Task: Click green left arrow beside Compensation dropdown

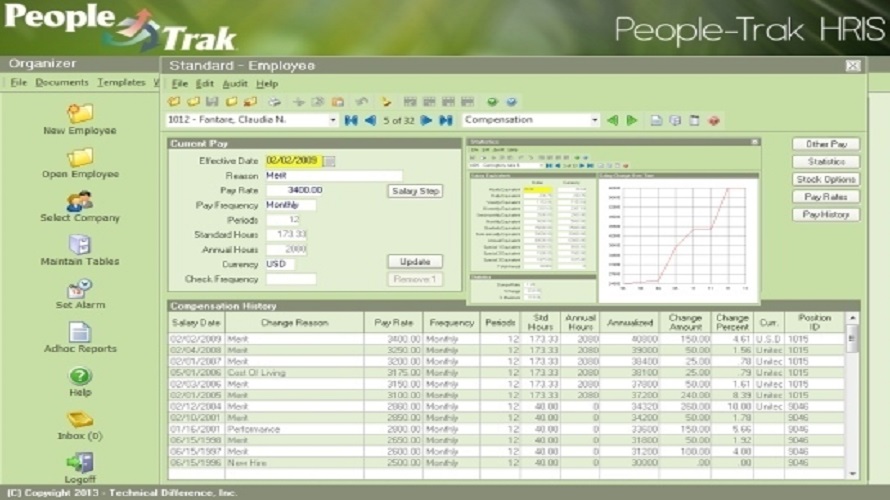Action: 612,120
